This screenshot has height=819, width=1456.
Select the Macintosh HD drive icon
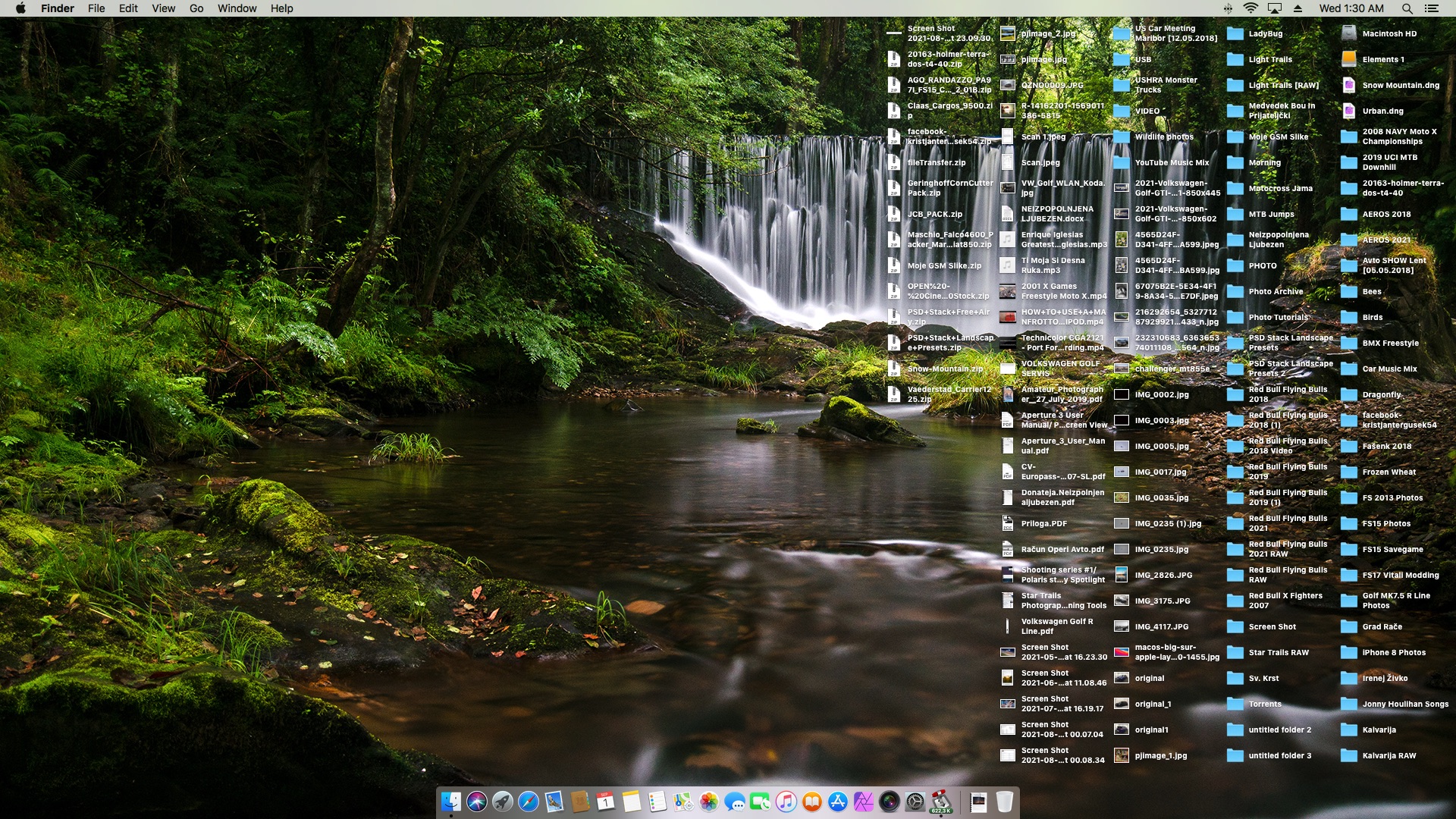point(1349,33)
